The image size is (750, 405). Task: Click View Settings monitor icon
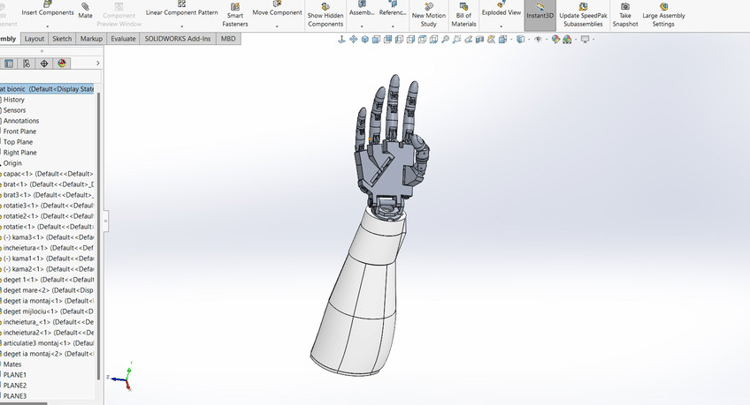tap(585, 39)
